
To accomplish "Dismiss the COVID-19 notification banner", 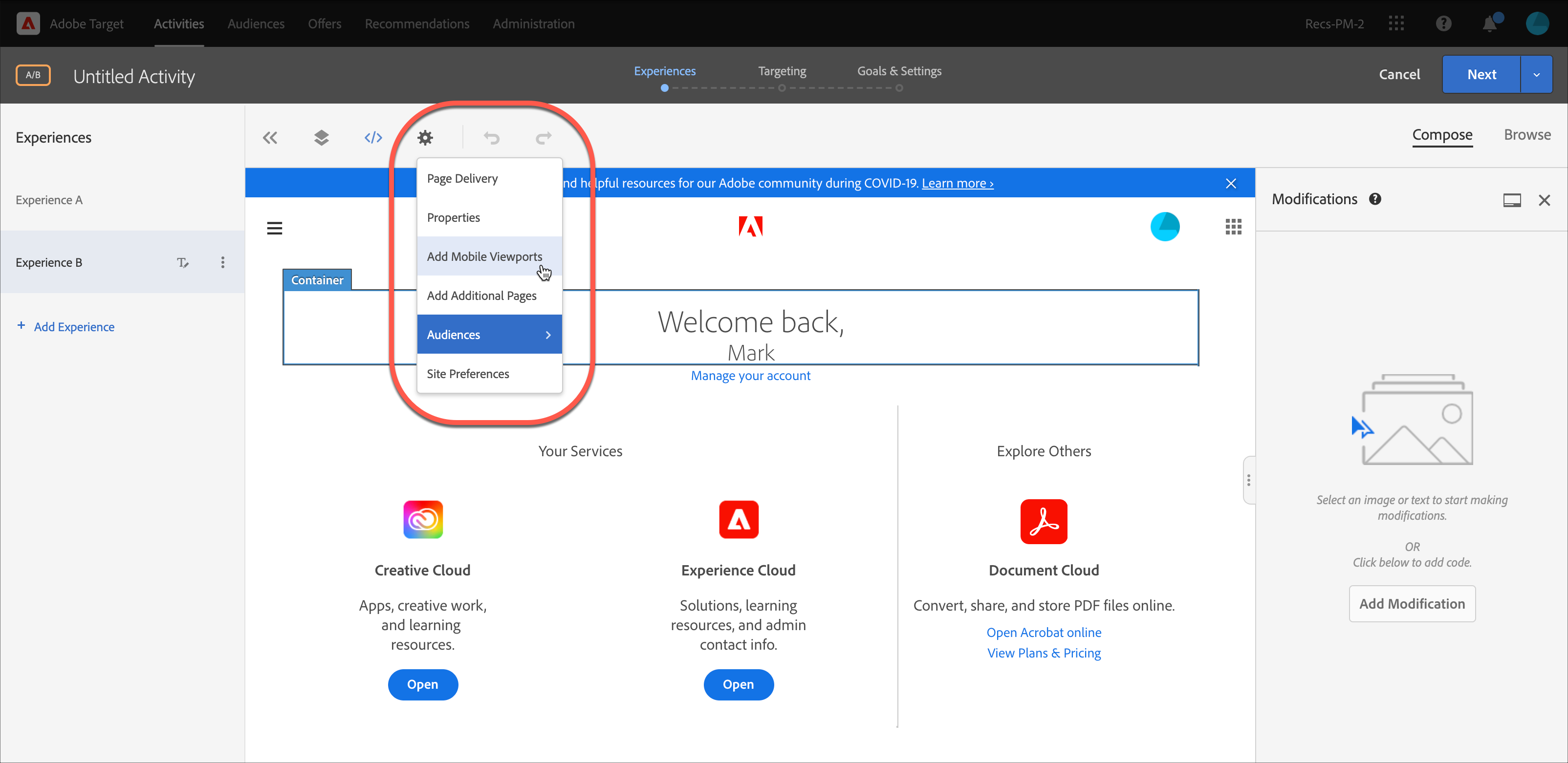I will (1231, 183).
